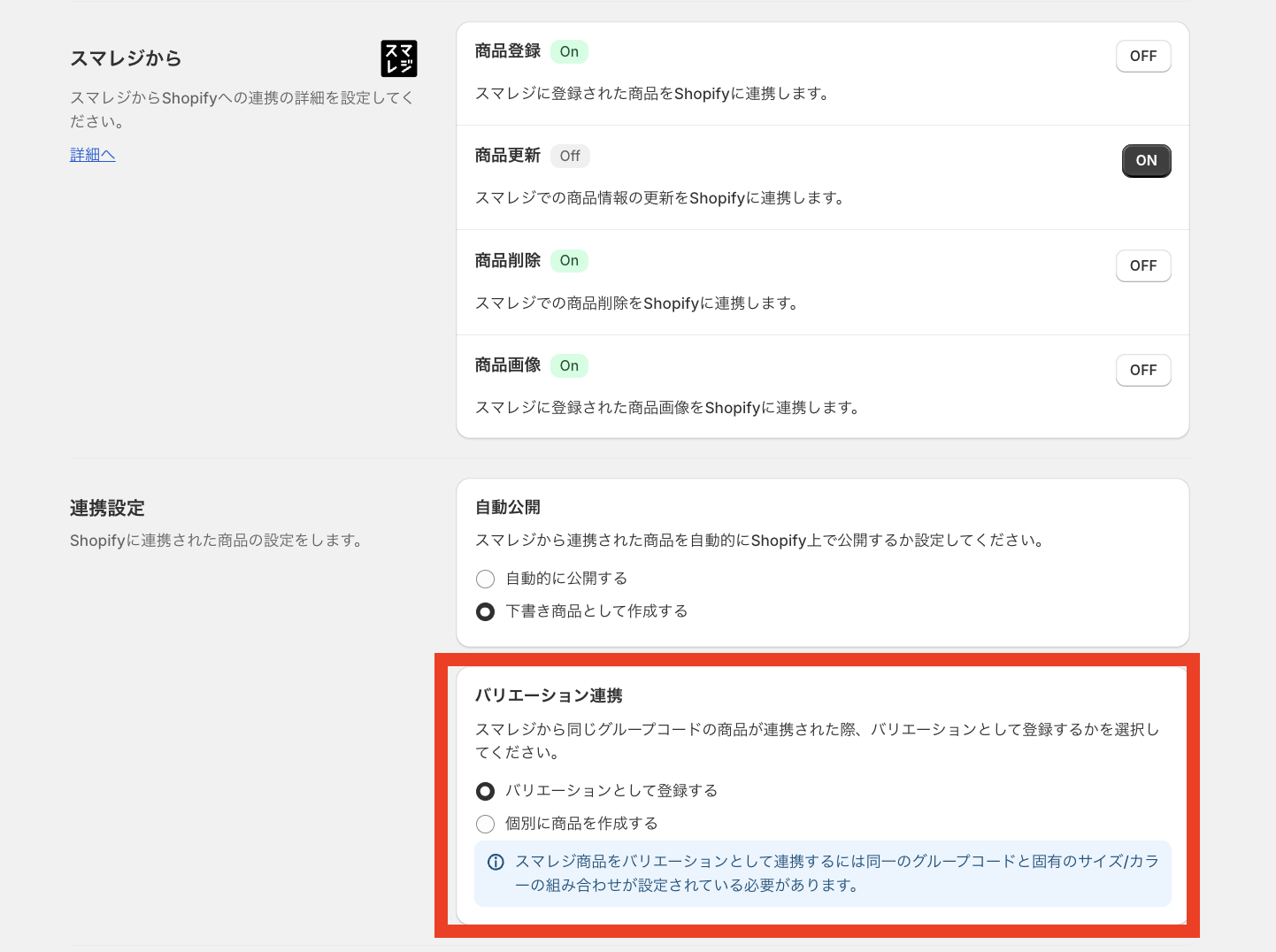Click the 商品画像 setting title
Viewport: 1276px width, 952px height.
click(508, 365)
